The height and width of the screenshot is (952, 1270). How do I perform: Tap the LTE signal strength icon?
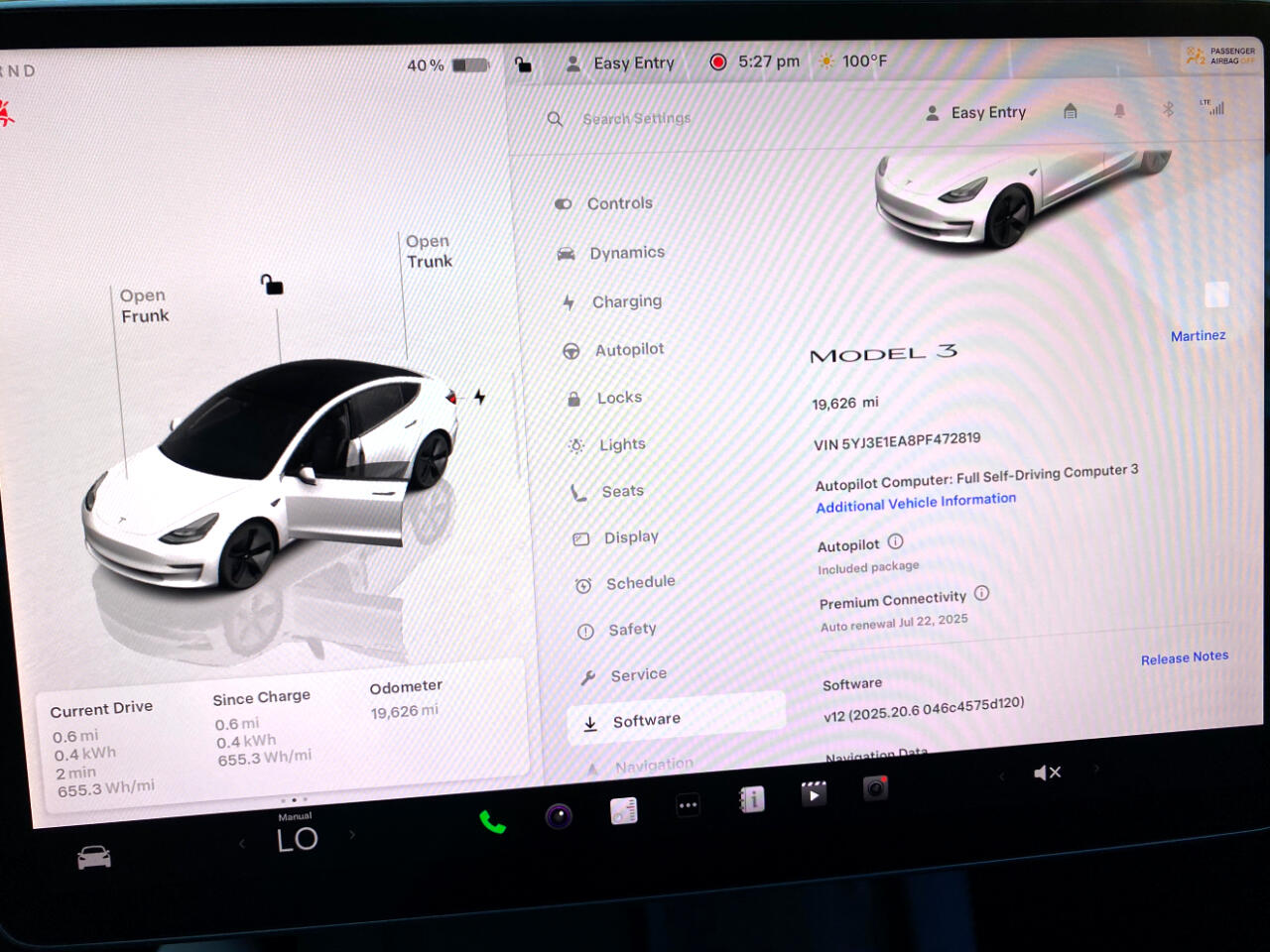(x=1212, y=107)
